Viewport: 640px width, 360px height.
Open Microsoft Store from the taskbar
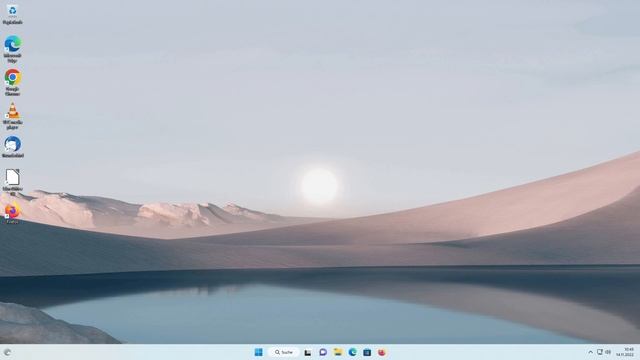click(367, 352)
